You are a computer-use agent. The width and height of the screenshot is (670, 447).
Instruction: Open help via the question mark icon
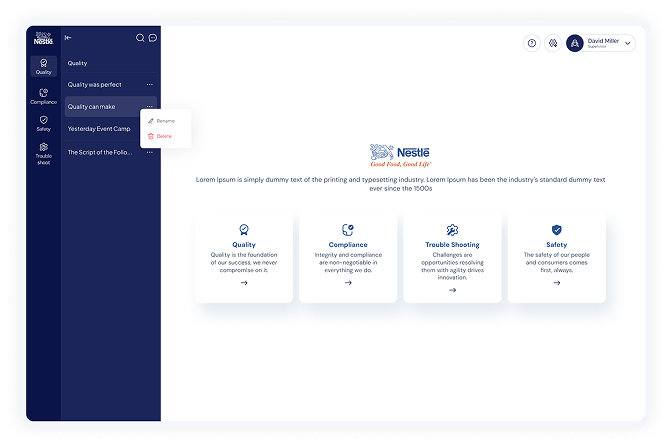[532, 43]
